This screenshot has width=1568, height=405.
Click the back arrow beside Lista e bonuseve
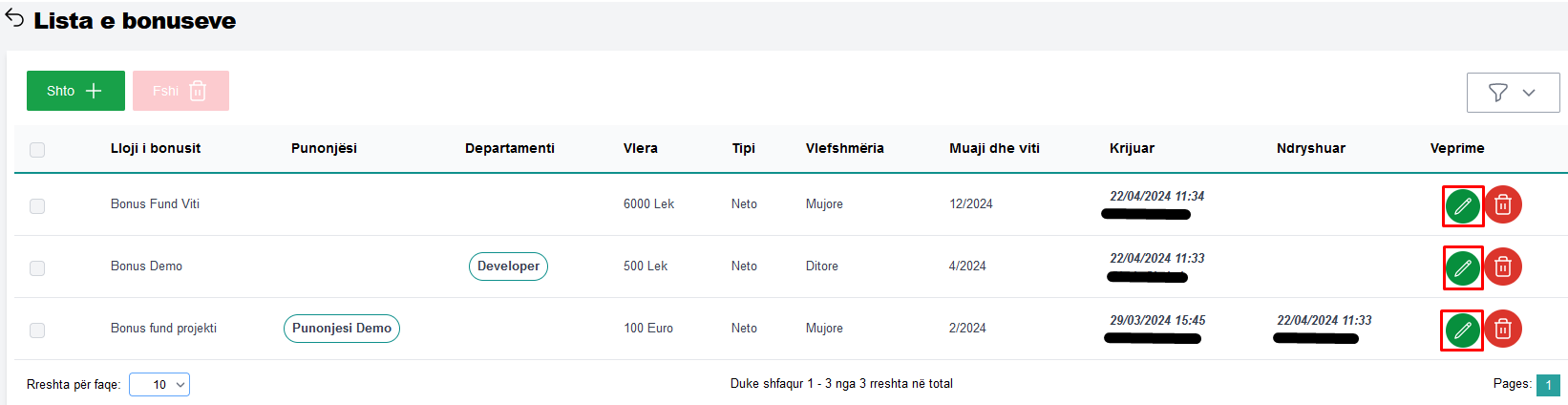tap(14, 19)
